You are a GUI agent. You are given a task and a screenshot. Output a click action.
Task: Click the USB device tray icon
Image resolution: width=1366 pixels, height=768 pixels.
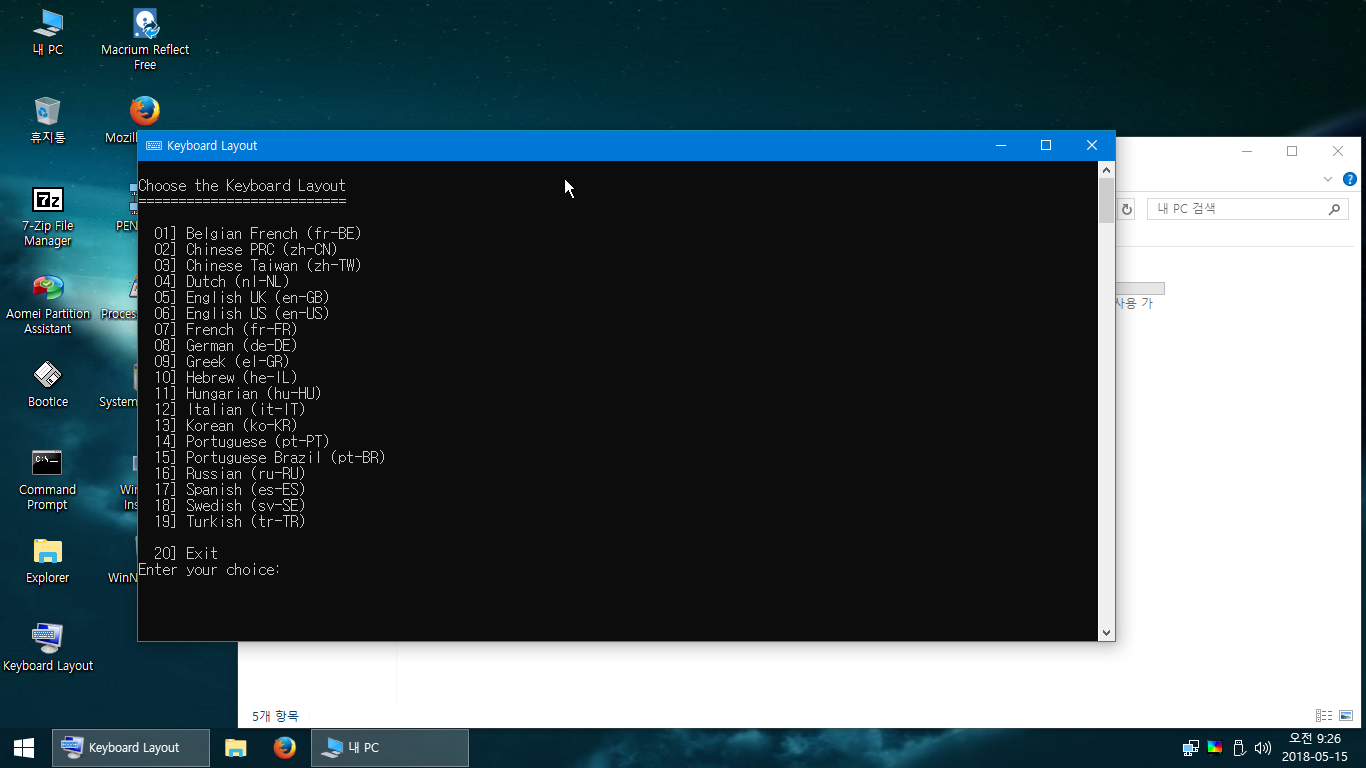click(1239, 747)
